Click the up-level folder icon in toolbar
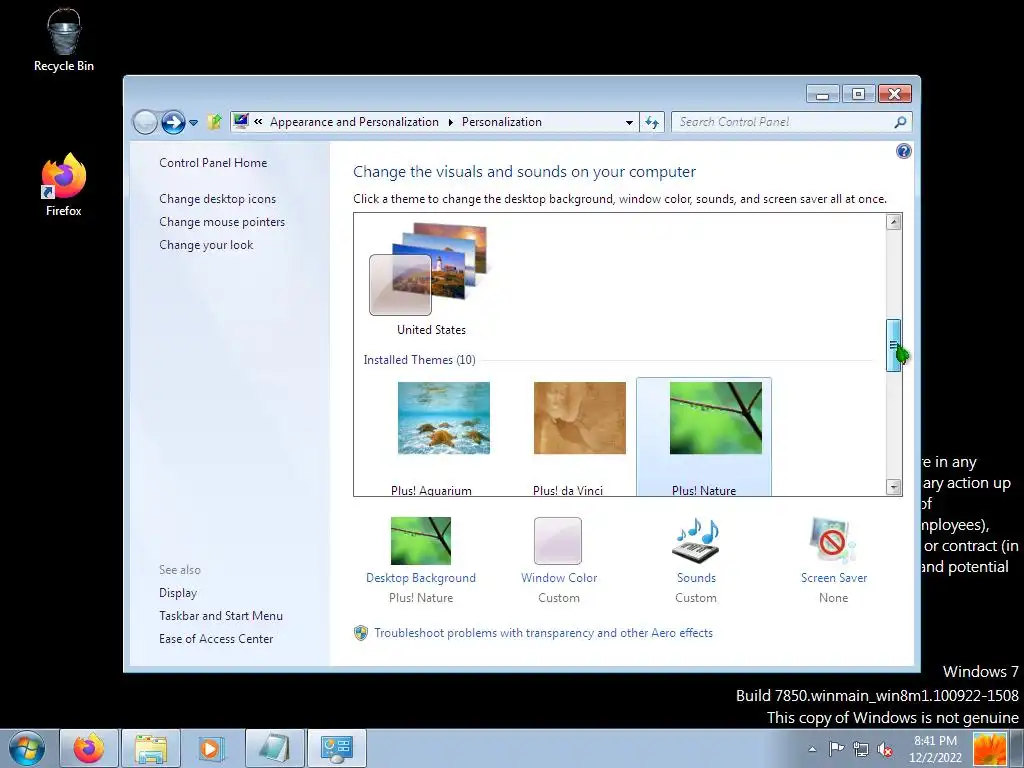 pyautogui.click(x=214, y=121)
